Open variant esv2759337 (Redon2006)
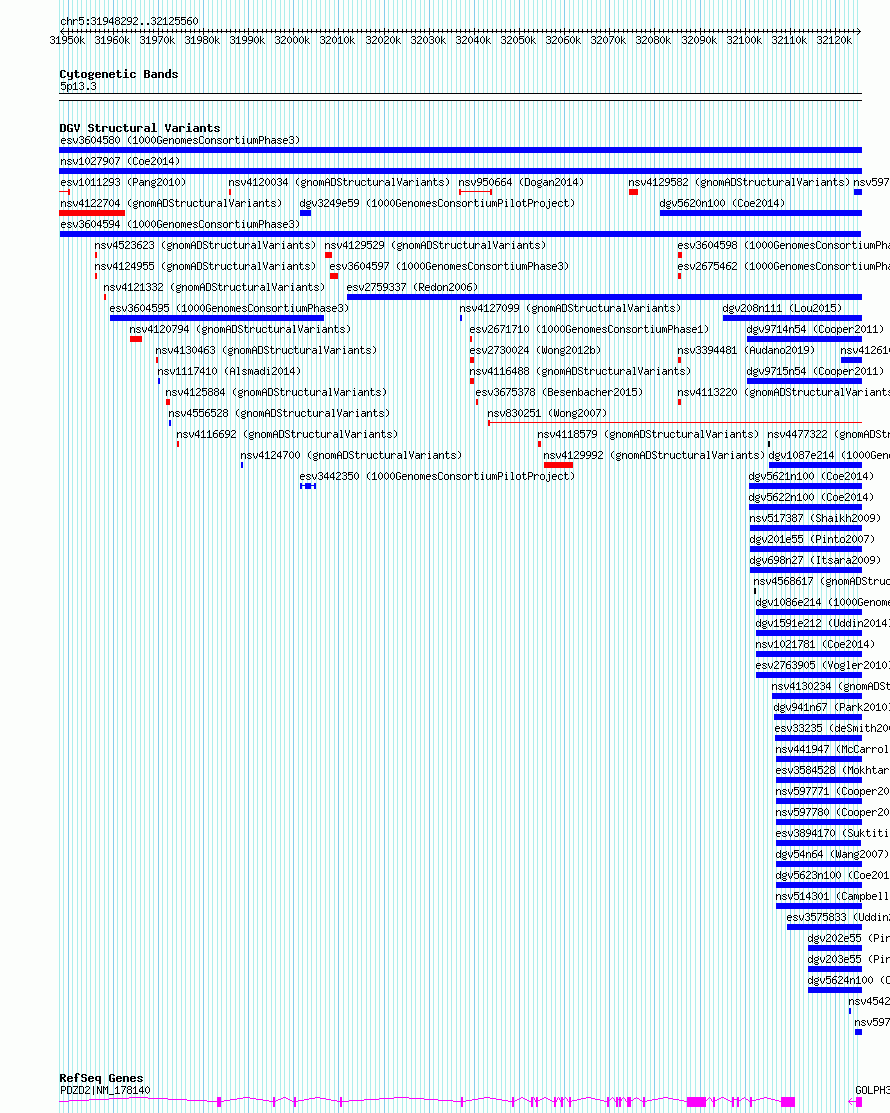Viewport: 890px width, 1113px height. pos(412,287)
